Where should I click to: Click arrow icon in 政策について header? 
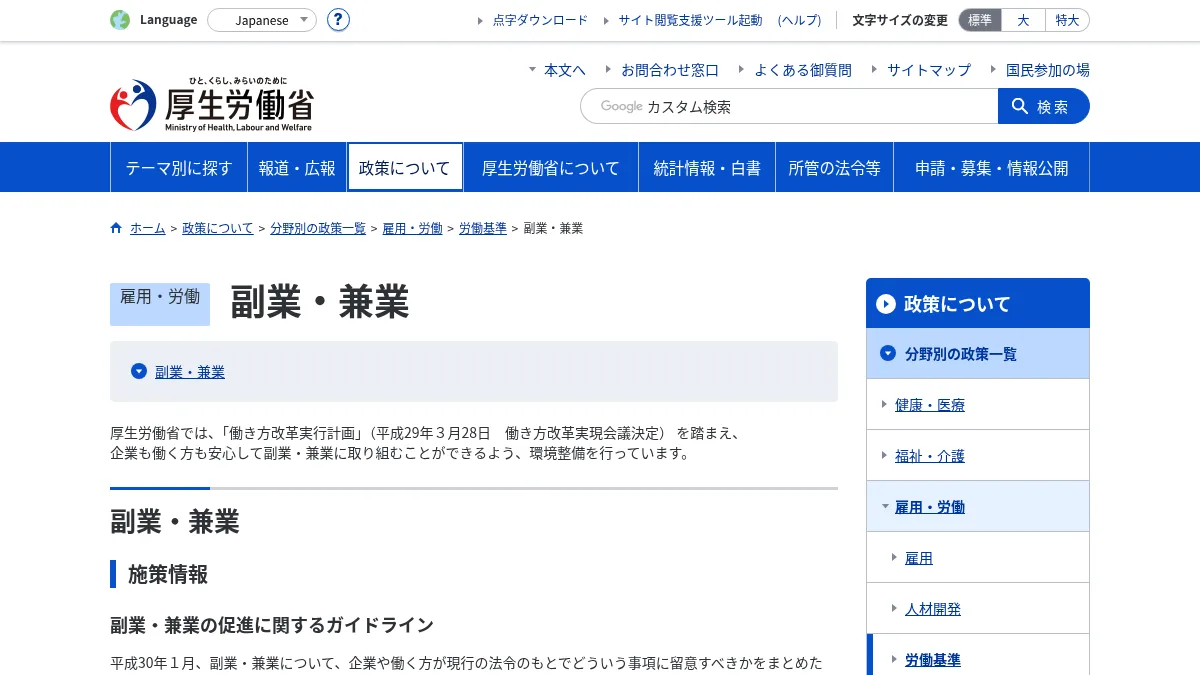pos(886,303)
